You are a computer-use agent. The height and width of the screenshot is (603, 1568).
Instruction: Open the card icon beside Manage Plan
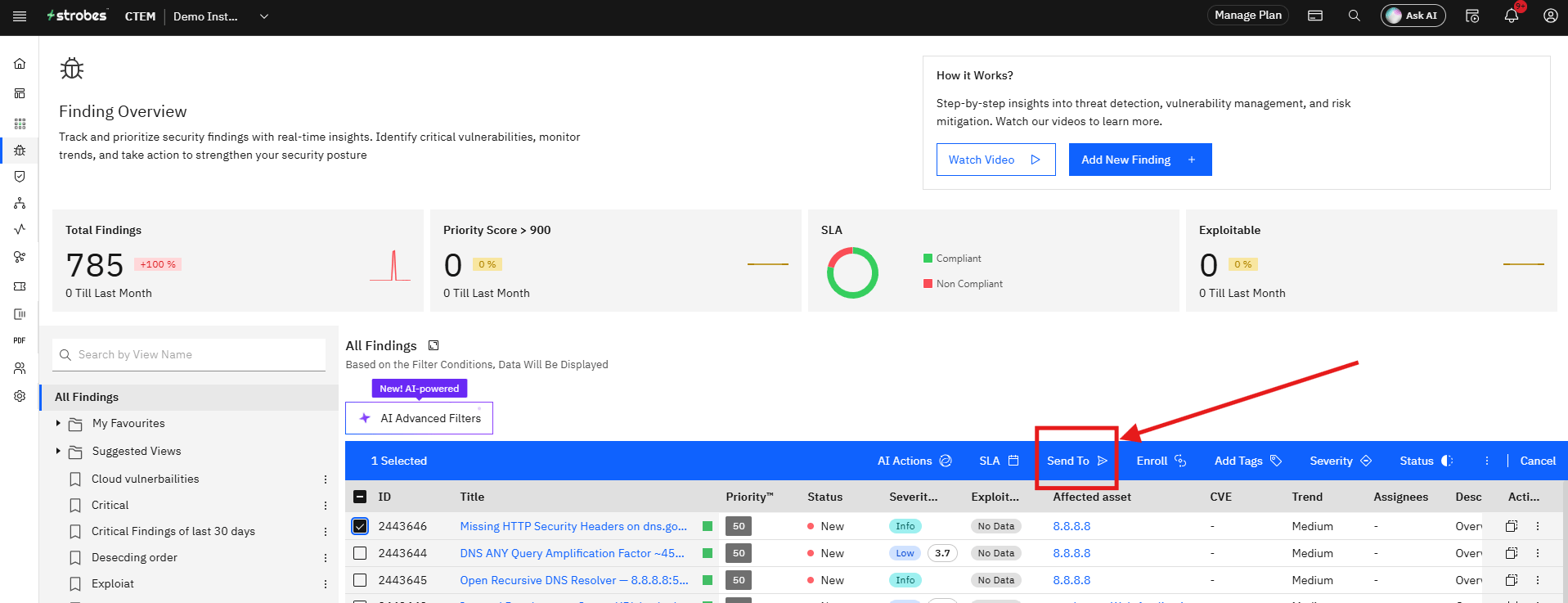click(x=1315, y=16)
